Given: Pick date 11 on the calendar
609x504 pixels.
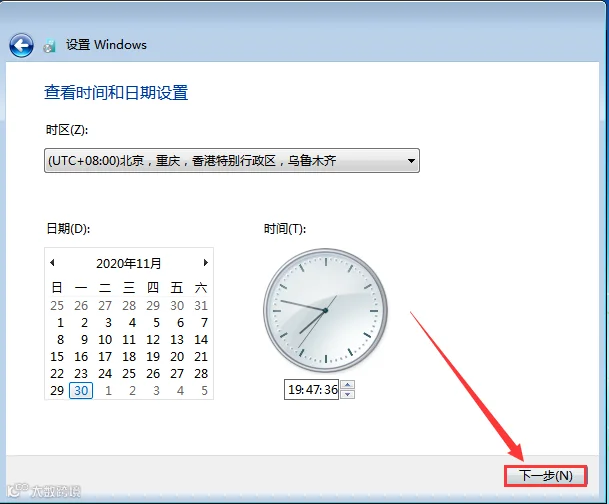Looking at the screenshot, I should 129,339.
